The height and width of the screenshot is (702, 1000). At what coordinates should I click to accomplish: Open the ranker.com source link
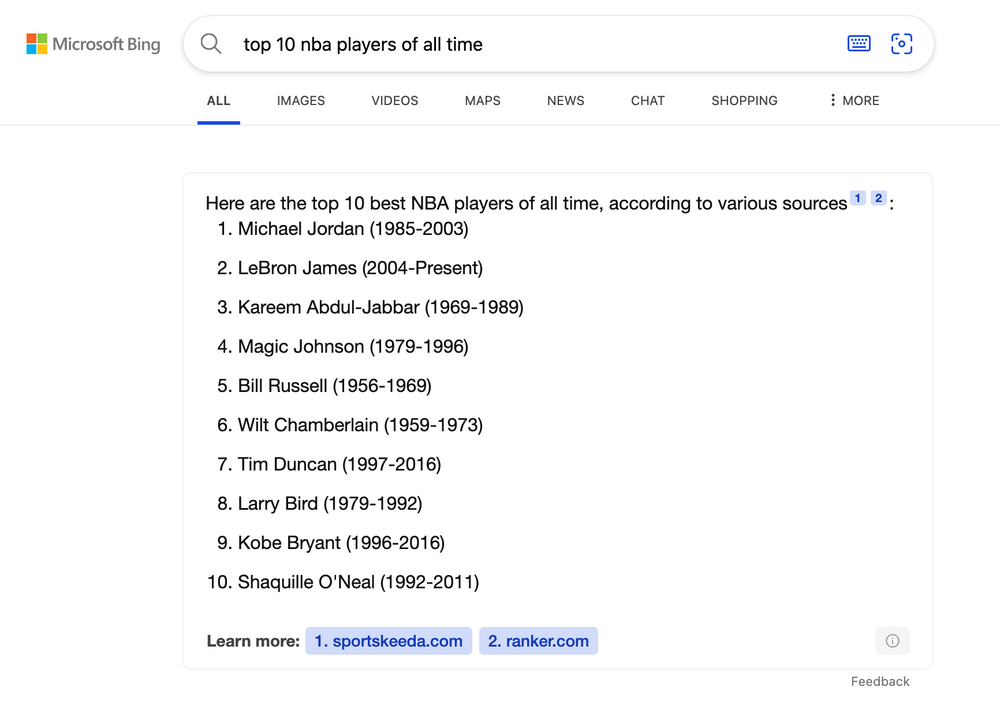pyautogui.click(x=538, y=641)
